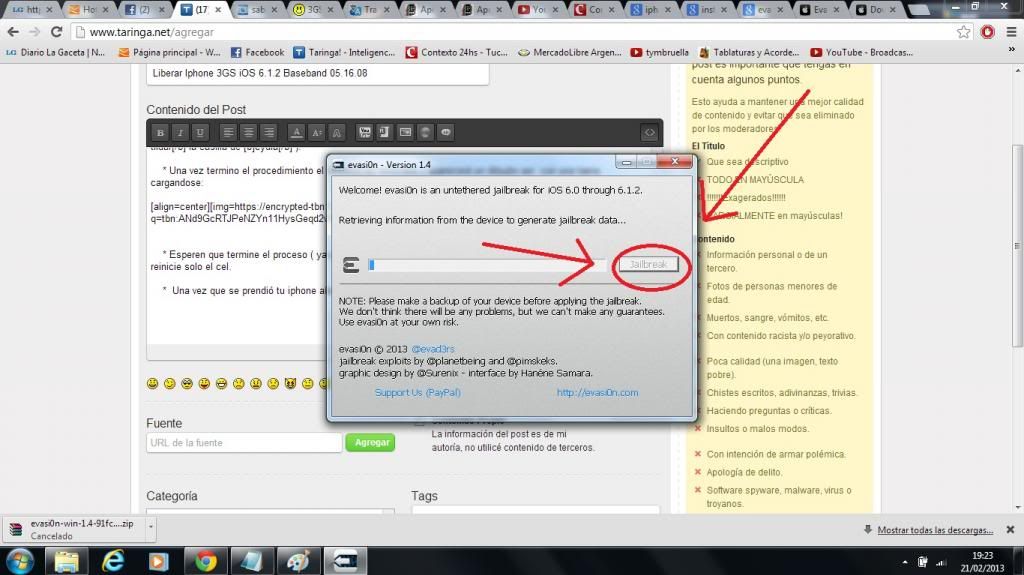Open the MercadoLibre Argentina bookmark

tap(569, 52)
